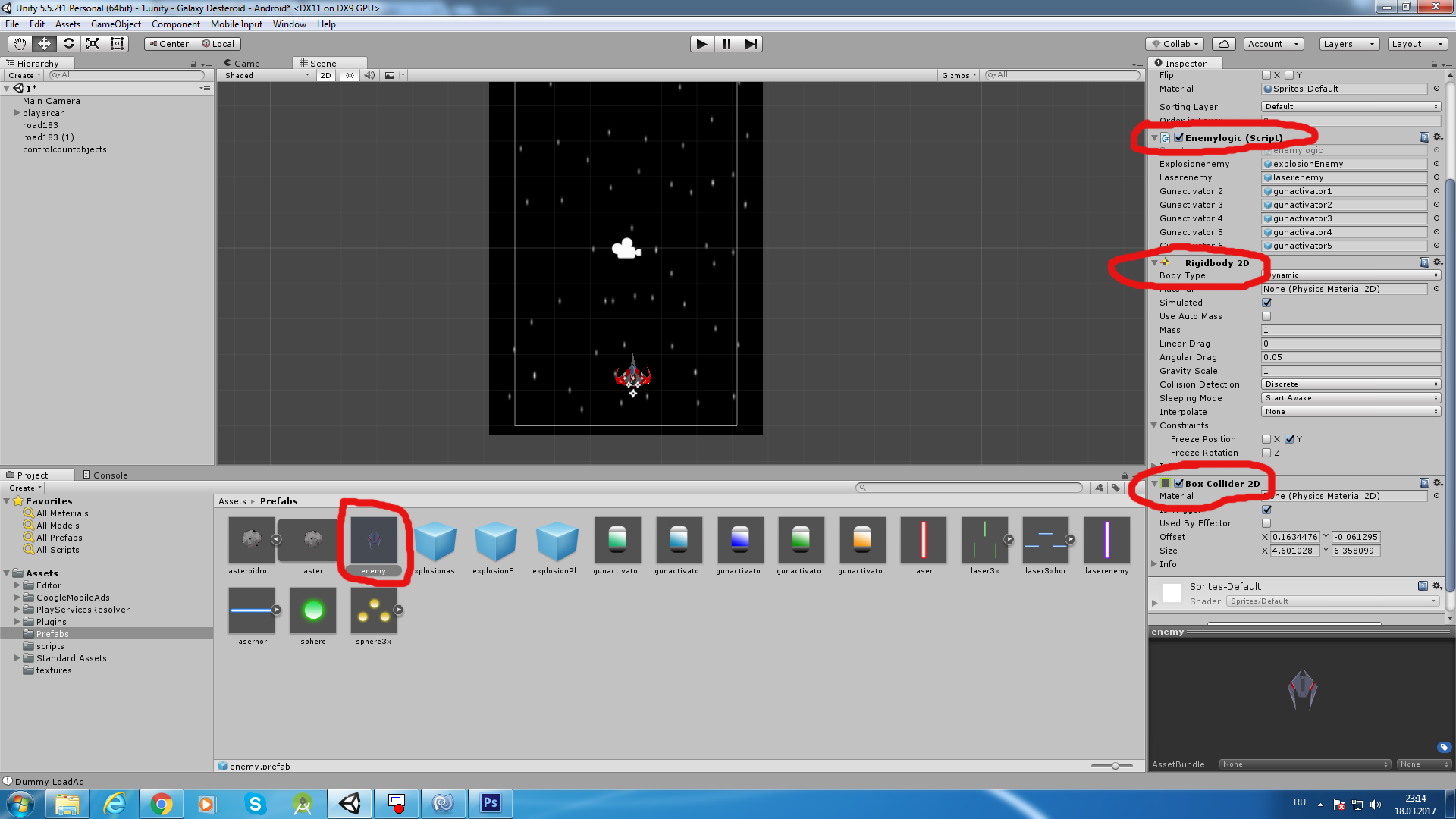Open the GameObject menu
Viewport: 1456px width, 819px height.
tap(115, 24)
